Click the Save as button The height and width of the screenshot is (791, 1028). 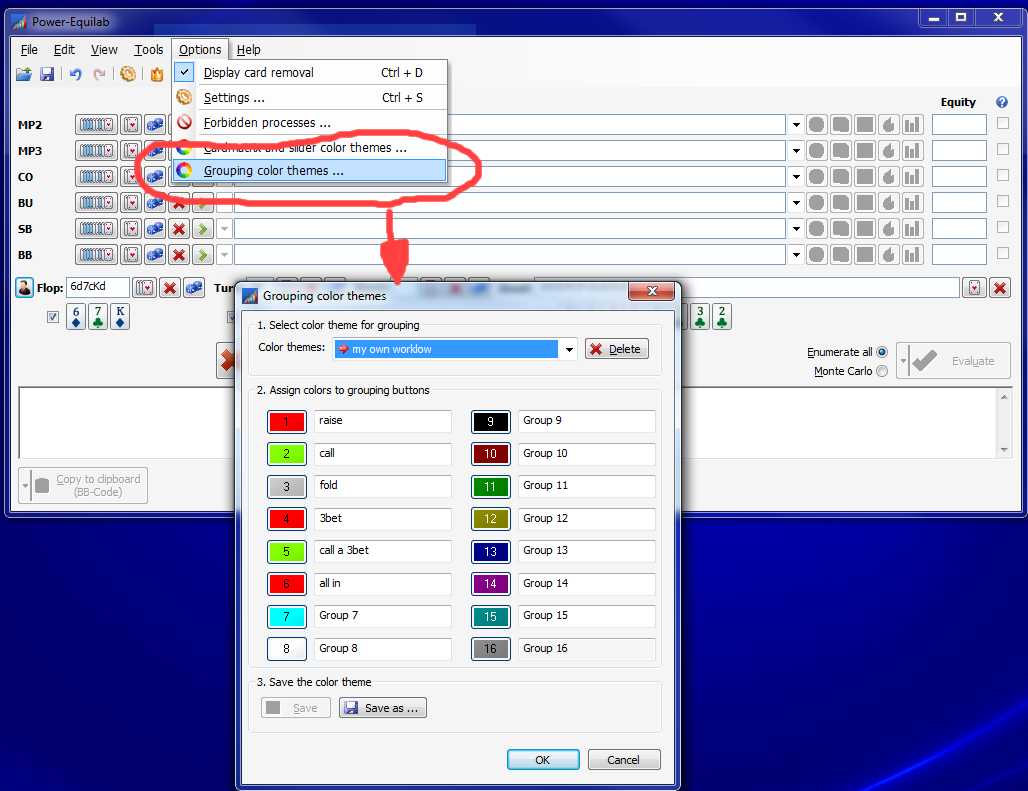pos(383,708)
